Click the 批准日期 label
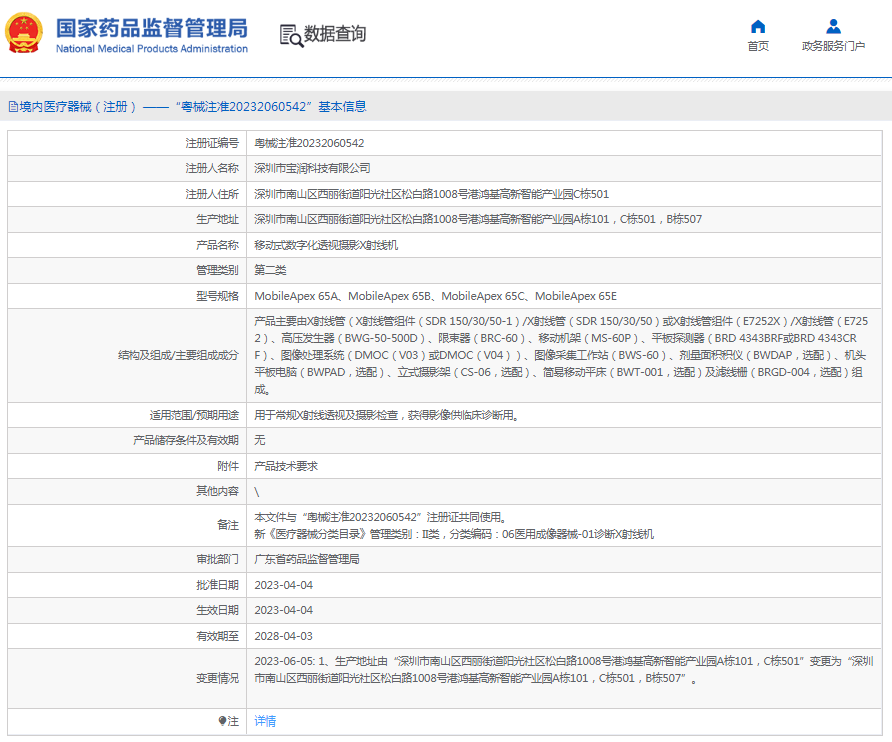This screenshot has width=892, height=742. click(217, 585)
